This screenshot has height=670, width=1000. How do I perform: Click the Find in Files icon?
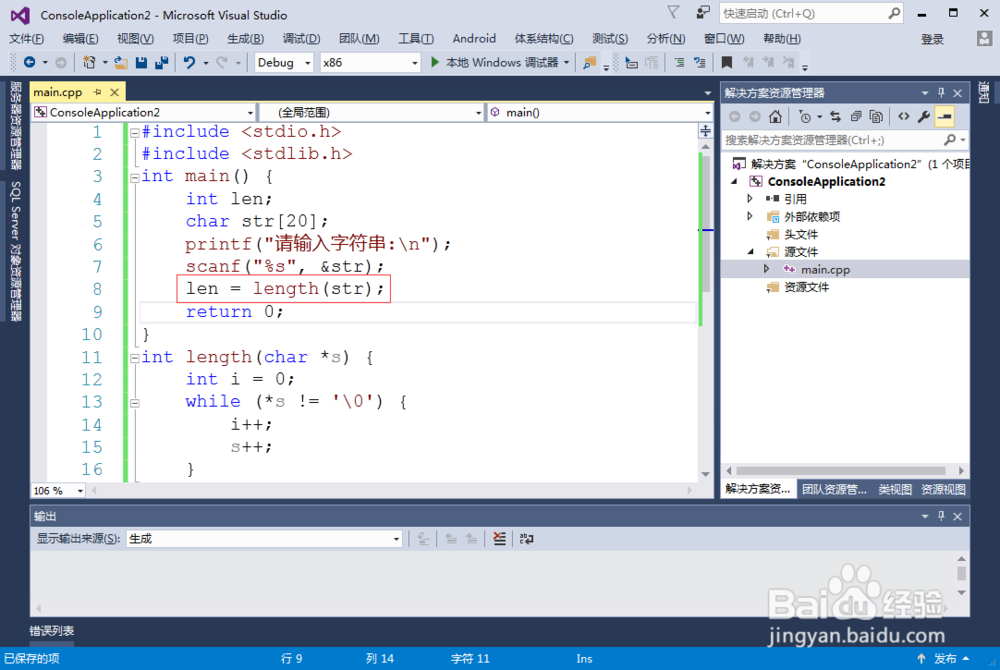590,62
